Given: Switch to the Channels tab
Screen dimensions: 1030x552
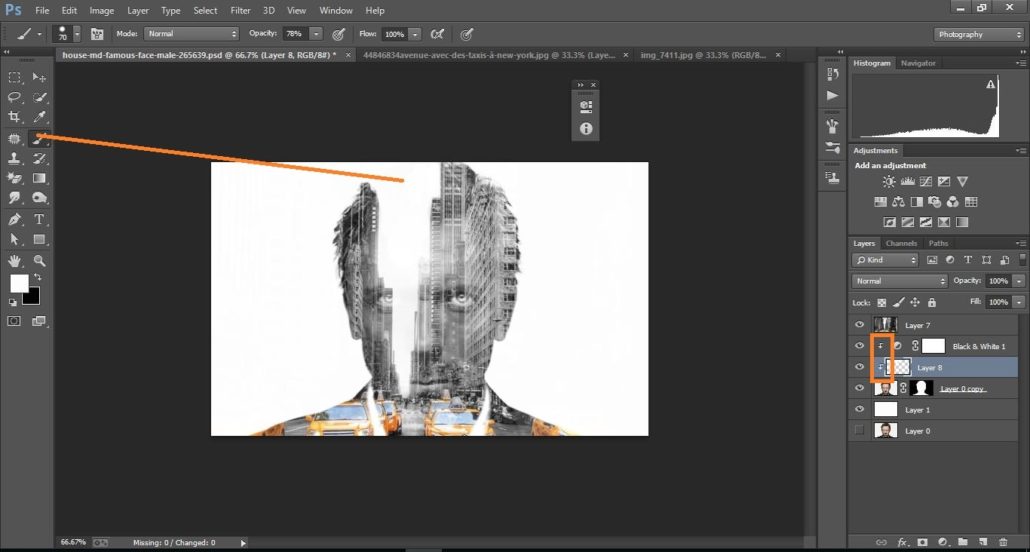Looking at the screenshot, I should (x=901, y=243).
